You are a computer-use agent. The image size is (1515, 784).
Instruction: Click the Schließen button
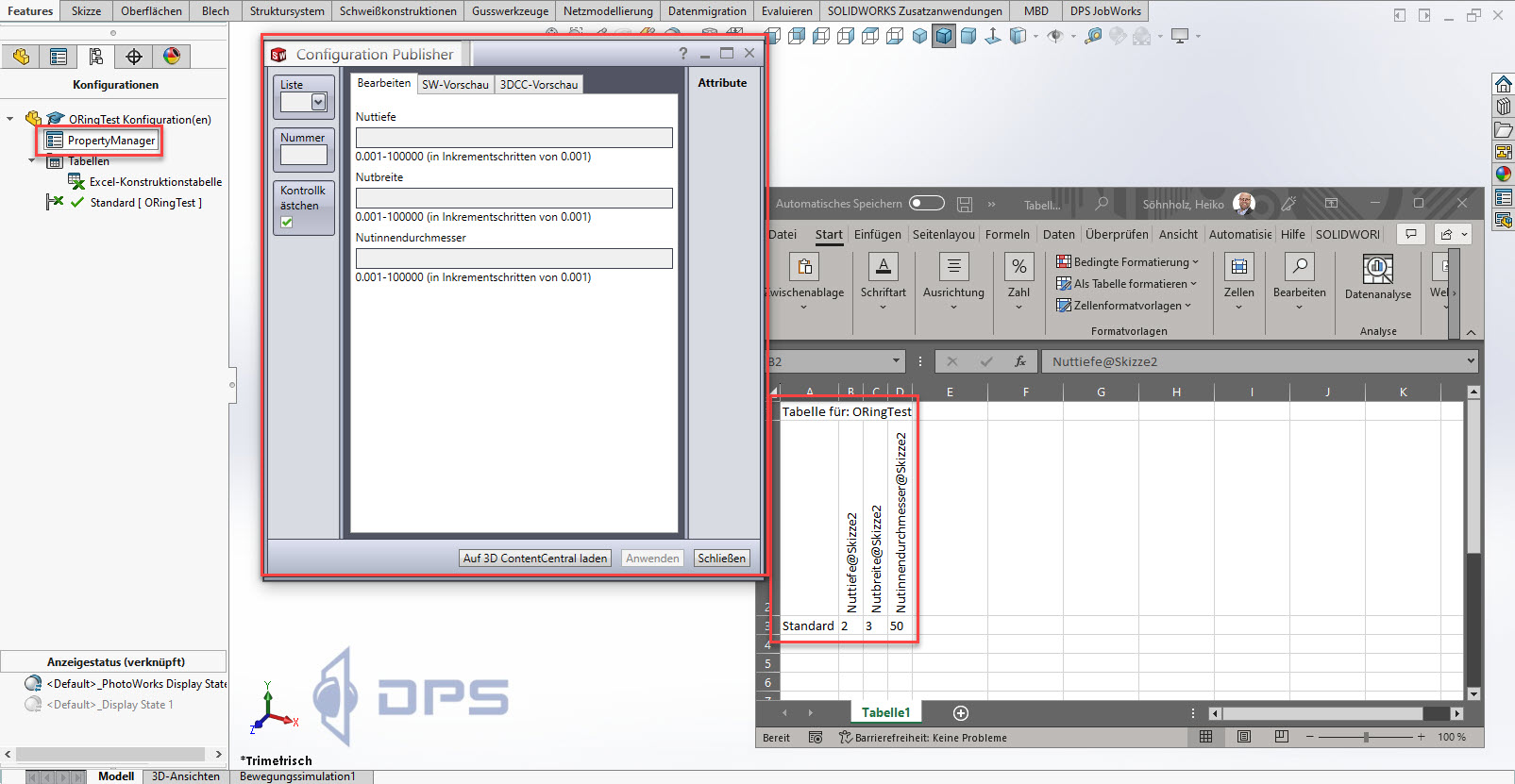722,559
